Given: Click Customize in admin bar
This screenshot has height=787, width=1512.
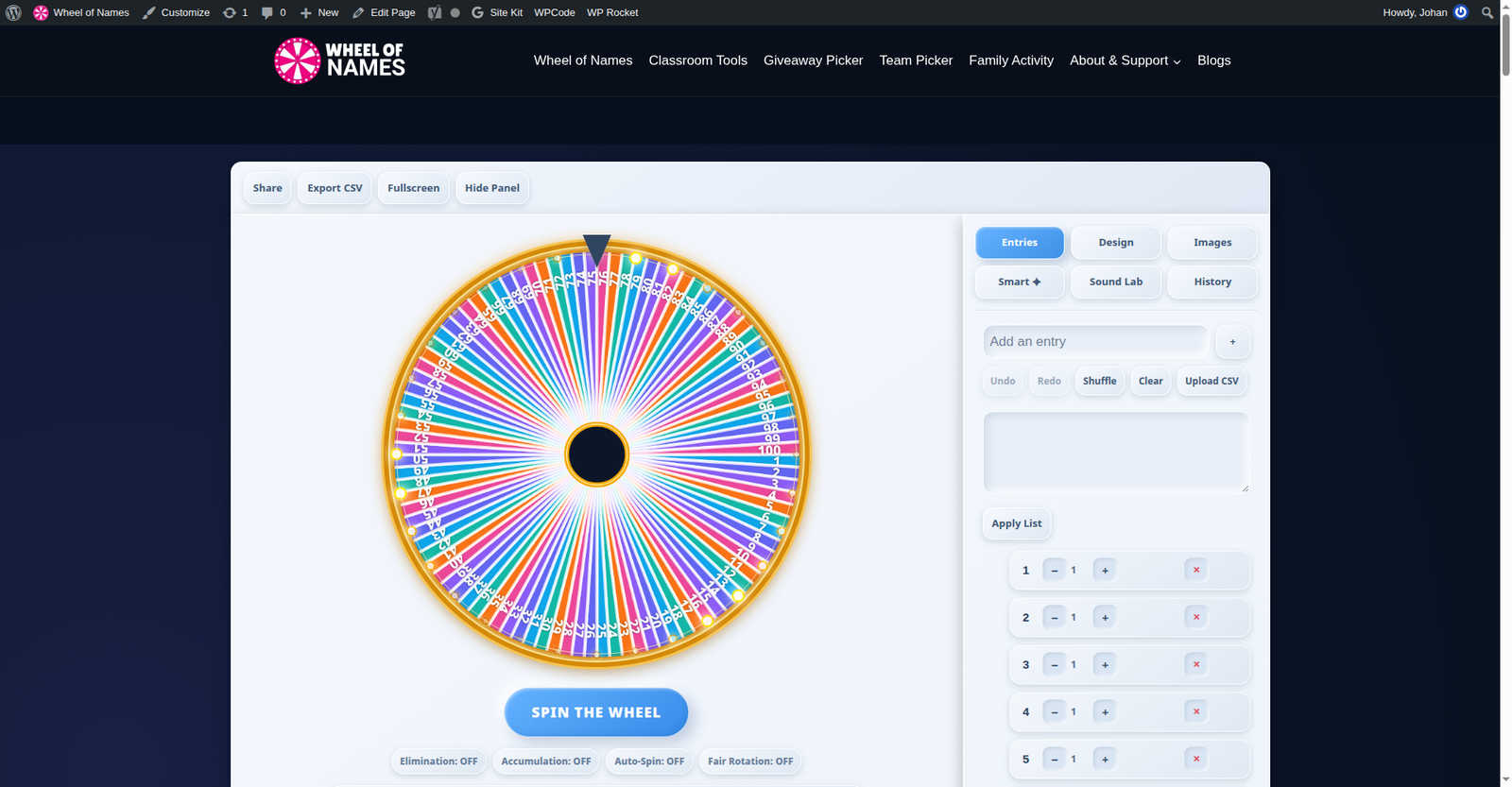Looking at the screenshot, I should (177, 12).
